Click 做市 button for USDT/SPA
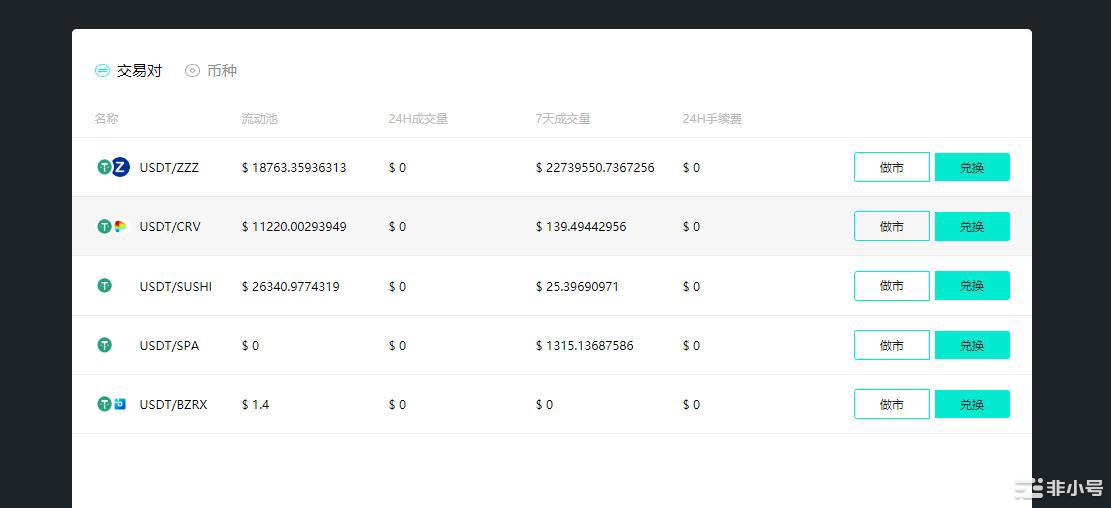This screenshot has width=1111, height=508. click(x=891, y=345)
